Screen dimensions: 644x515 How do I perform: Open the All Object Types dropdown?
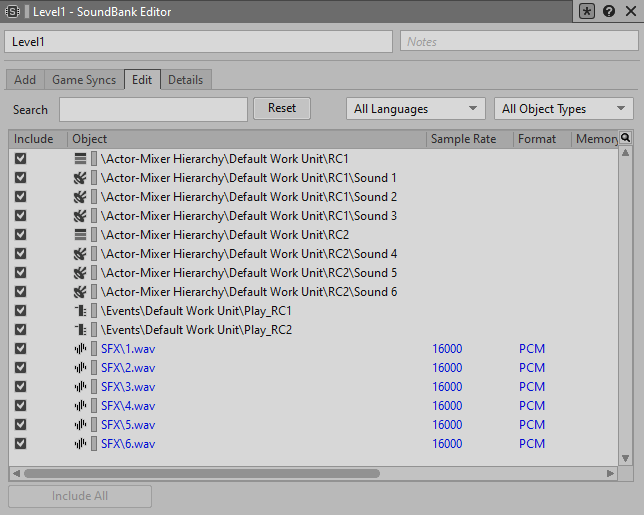(564, 109)
